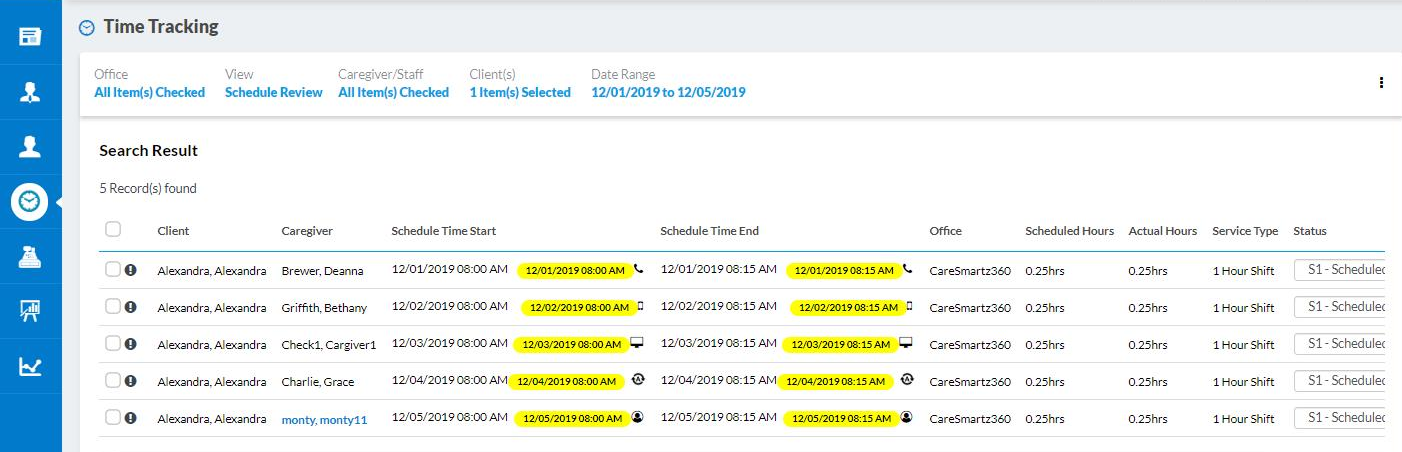Click phone icon after 12/01/2019 08:00 AM highlight
Viewport: 1402px width, 452px height.
[639, 269]
